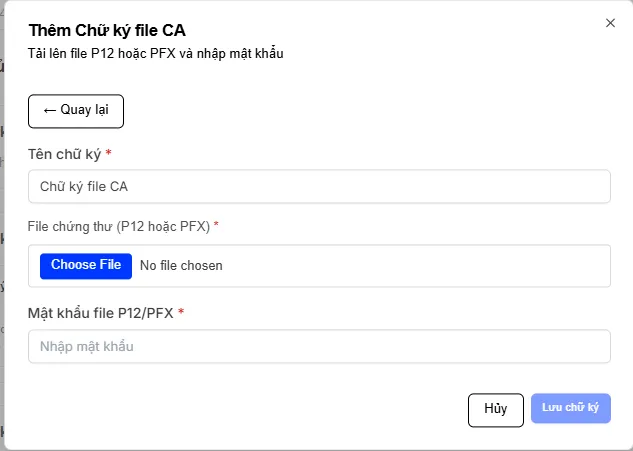Image resolution: width=633 pixels, height=451 pixels.
Task: Focus the Tên chữ ký text field
Action: [319, 186]
